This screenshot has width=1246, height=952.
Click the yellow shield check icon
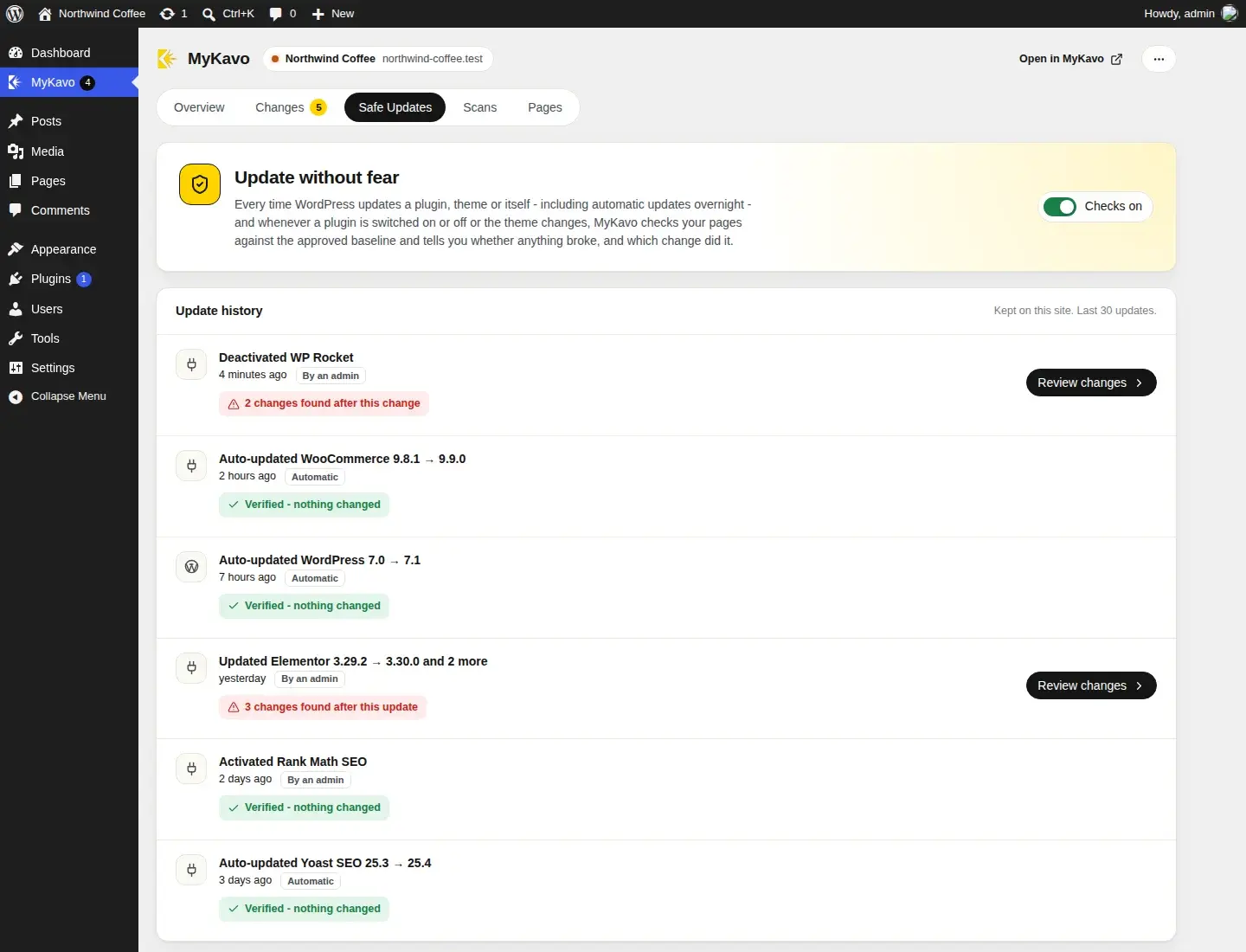tap(200, 184)
